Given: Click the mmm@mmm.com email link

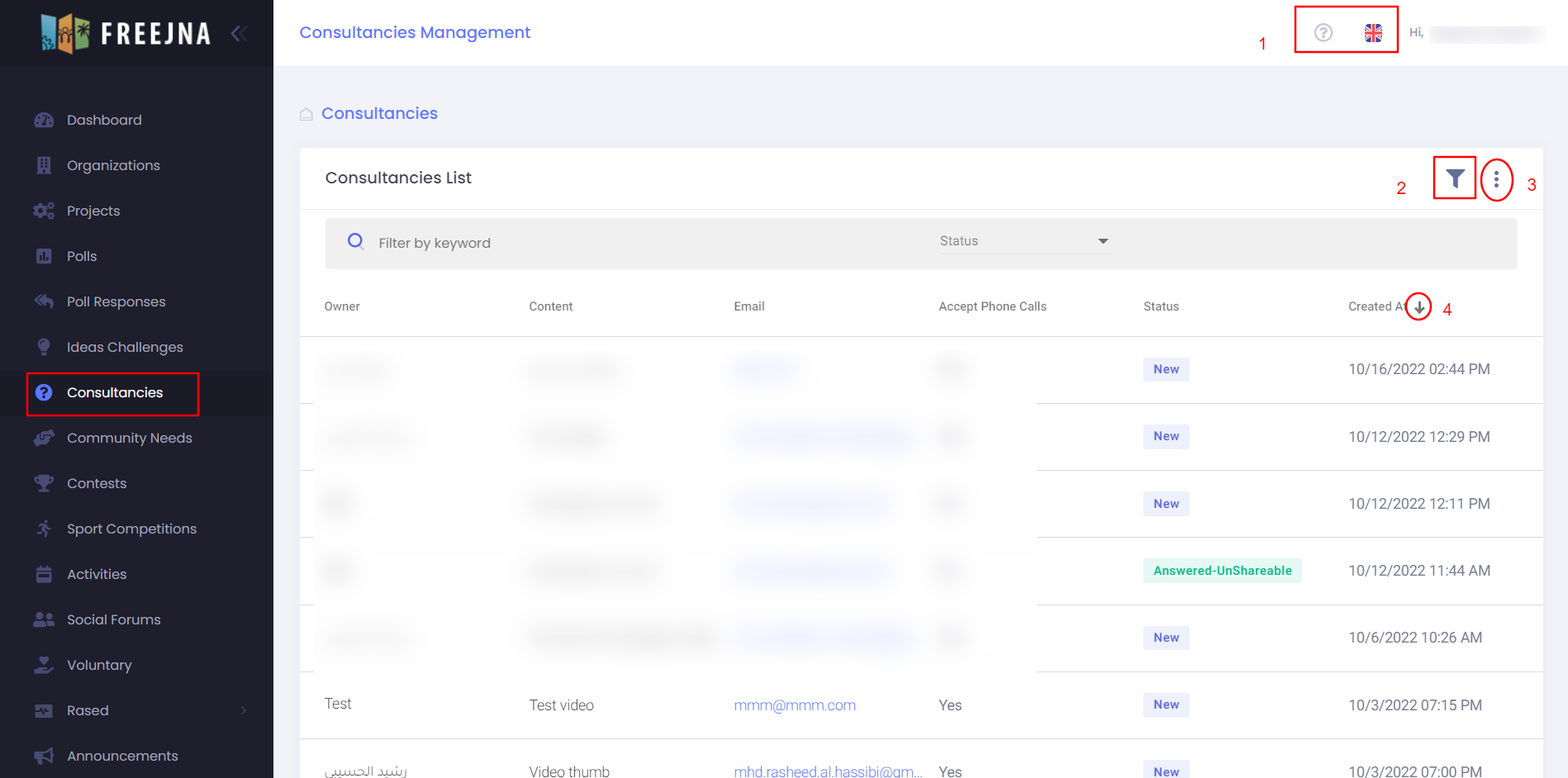Looking at the screenshot, I should 794,705.
